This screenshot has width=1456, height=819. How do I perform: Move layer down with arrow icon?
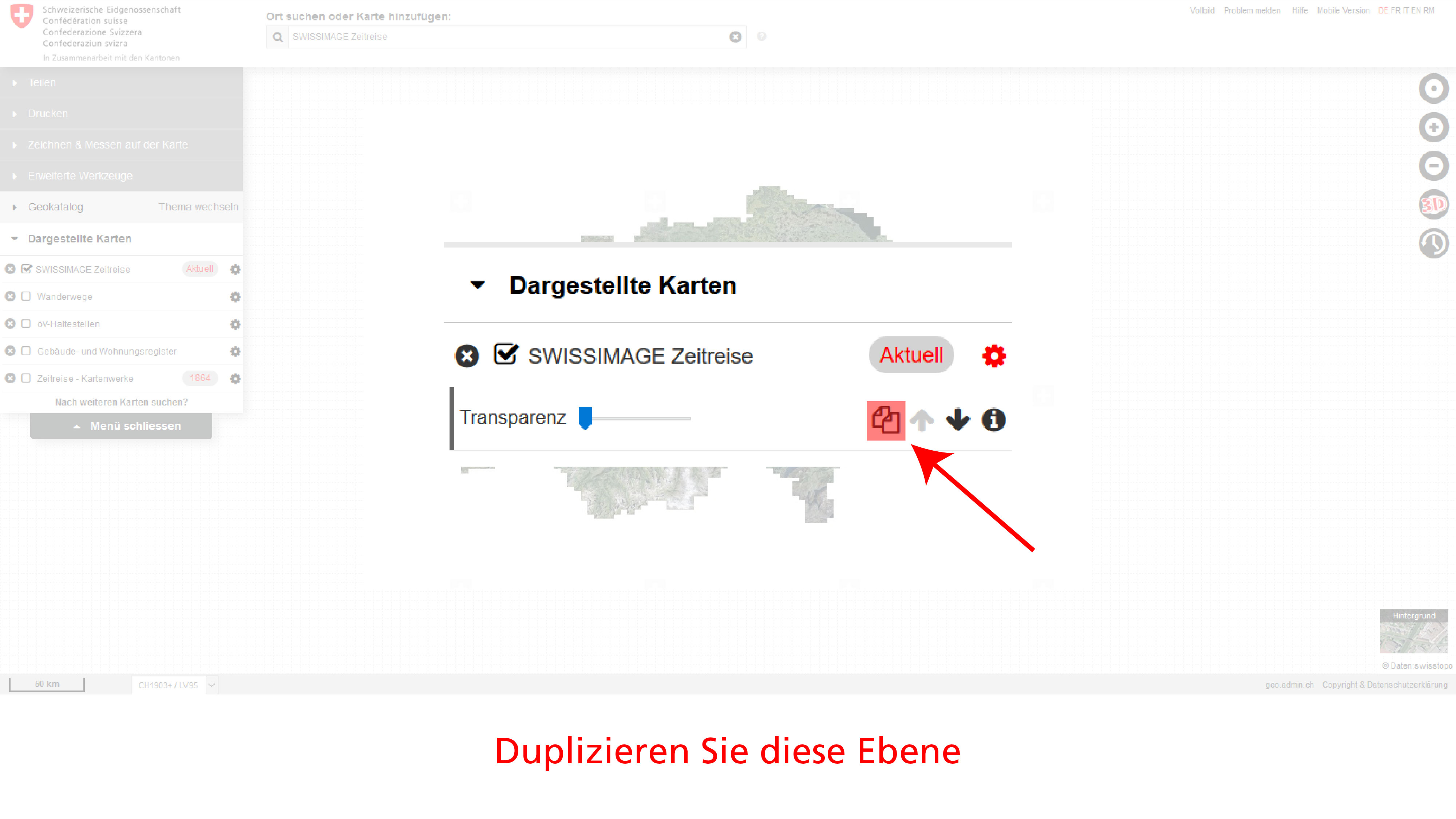point(957,420)
